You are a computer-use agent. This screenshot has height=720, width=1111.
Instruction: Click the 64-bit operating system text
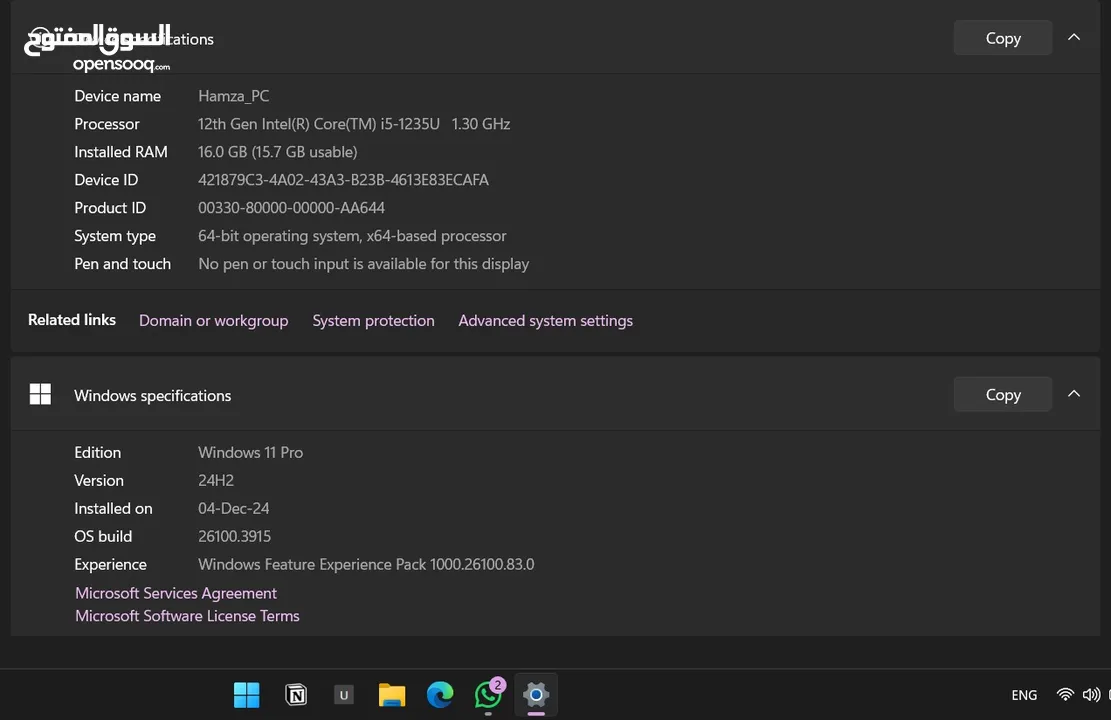[x=352, y=236]
